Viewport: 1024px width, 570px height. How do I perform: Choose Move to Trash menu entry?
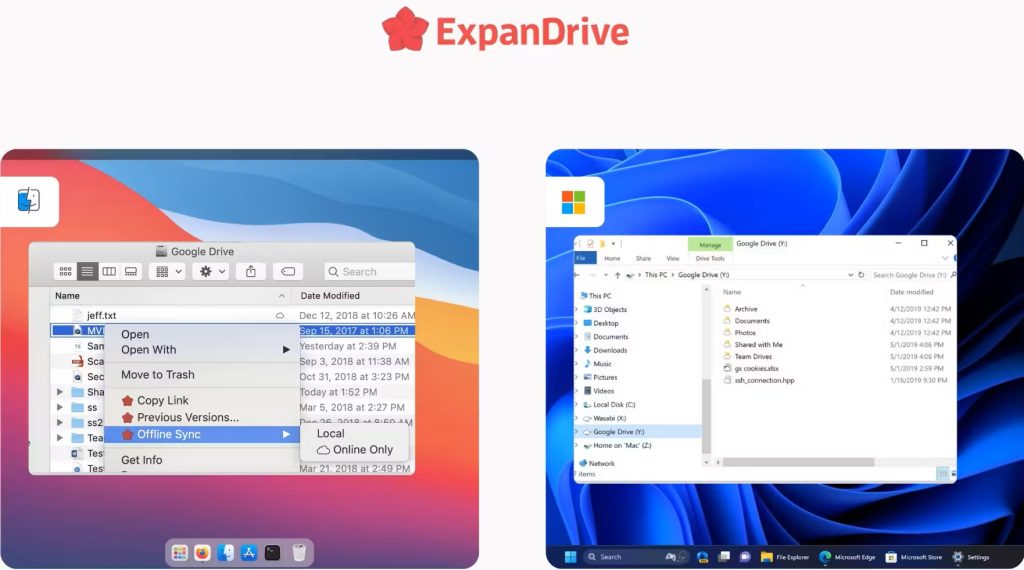[202, 375]
